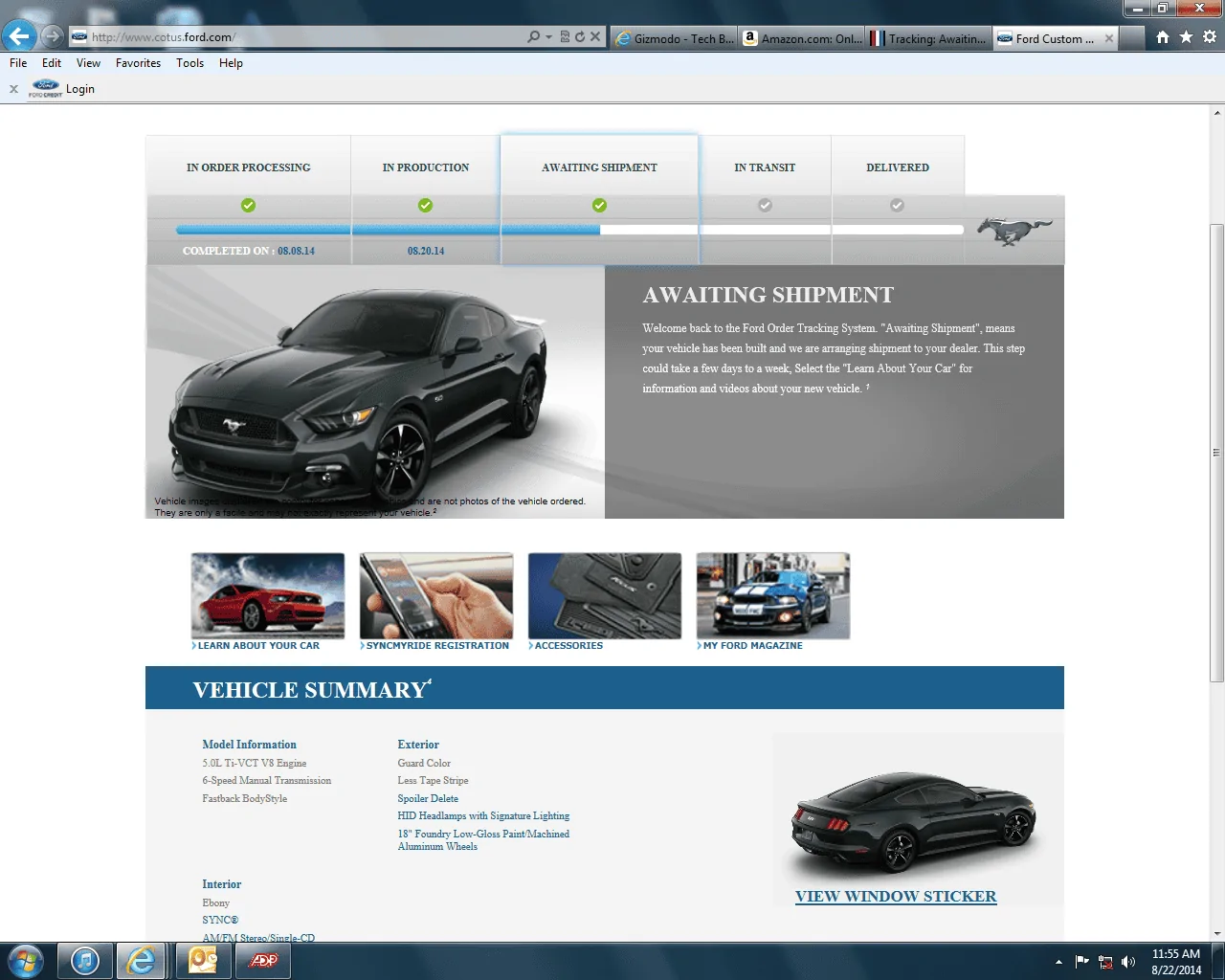
Task: Switch to the Tracking: Awaitin... tab
Action: point(928,38)
